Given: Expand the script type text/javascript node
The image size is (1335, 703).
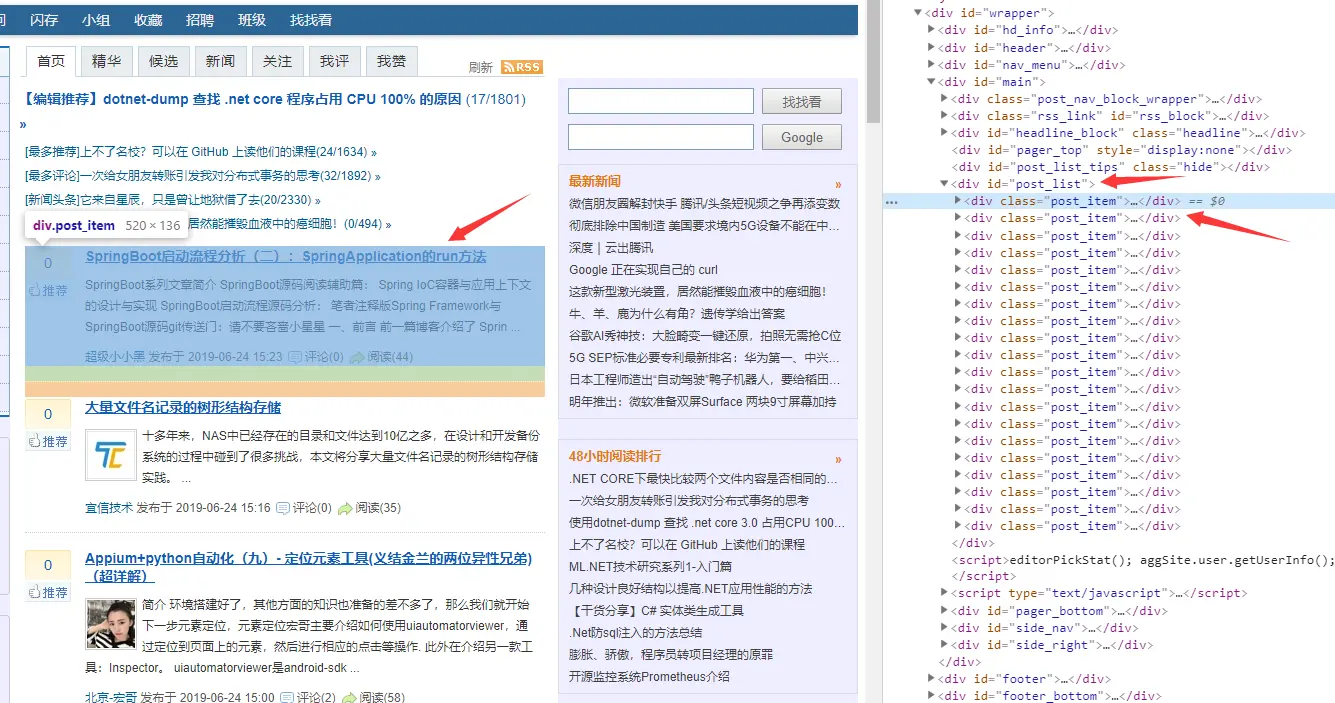Looking at the screenshot, I should click(x=944, y=593).
